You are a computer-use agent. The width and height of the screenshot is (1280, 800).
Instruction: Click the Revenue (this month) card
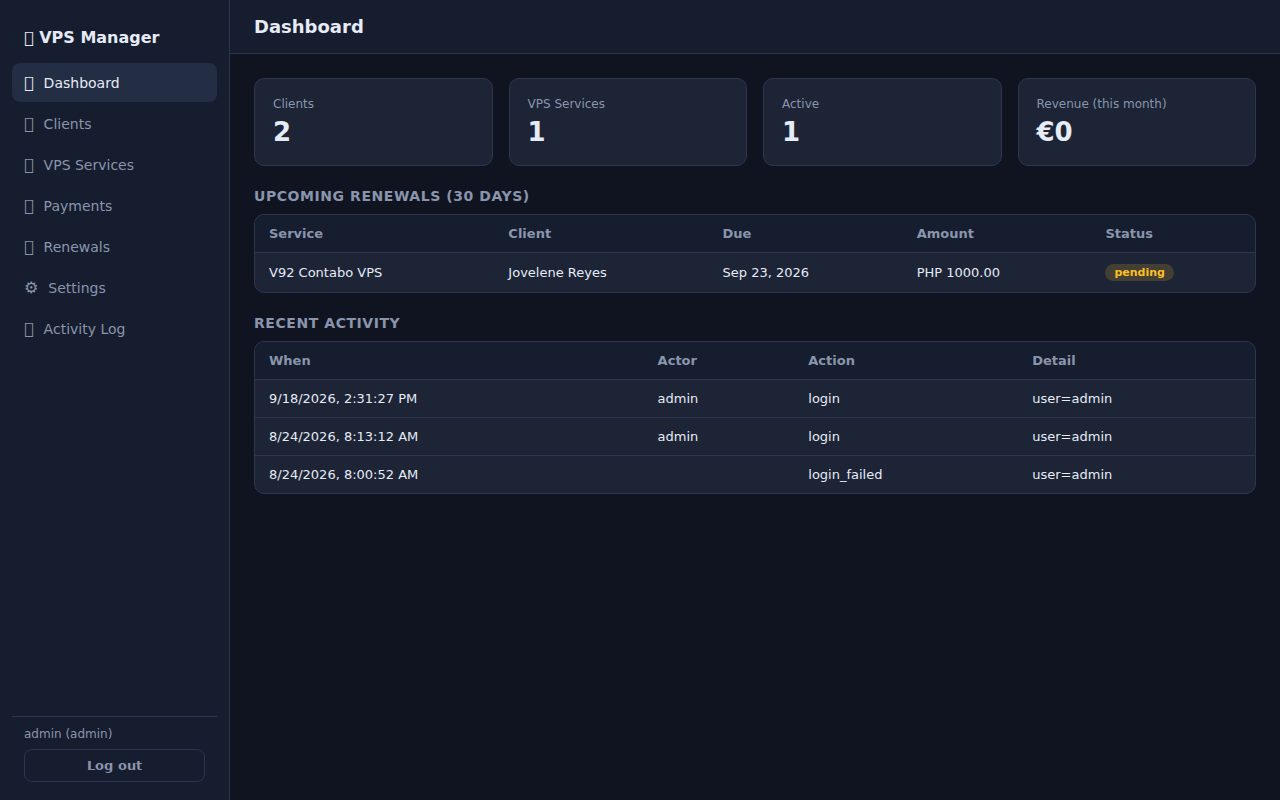pos(1137,122)
